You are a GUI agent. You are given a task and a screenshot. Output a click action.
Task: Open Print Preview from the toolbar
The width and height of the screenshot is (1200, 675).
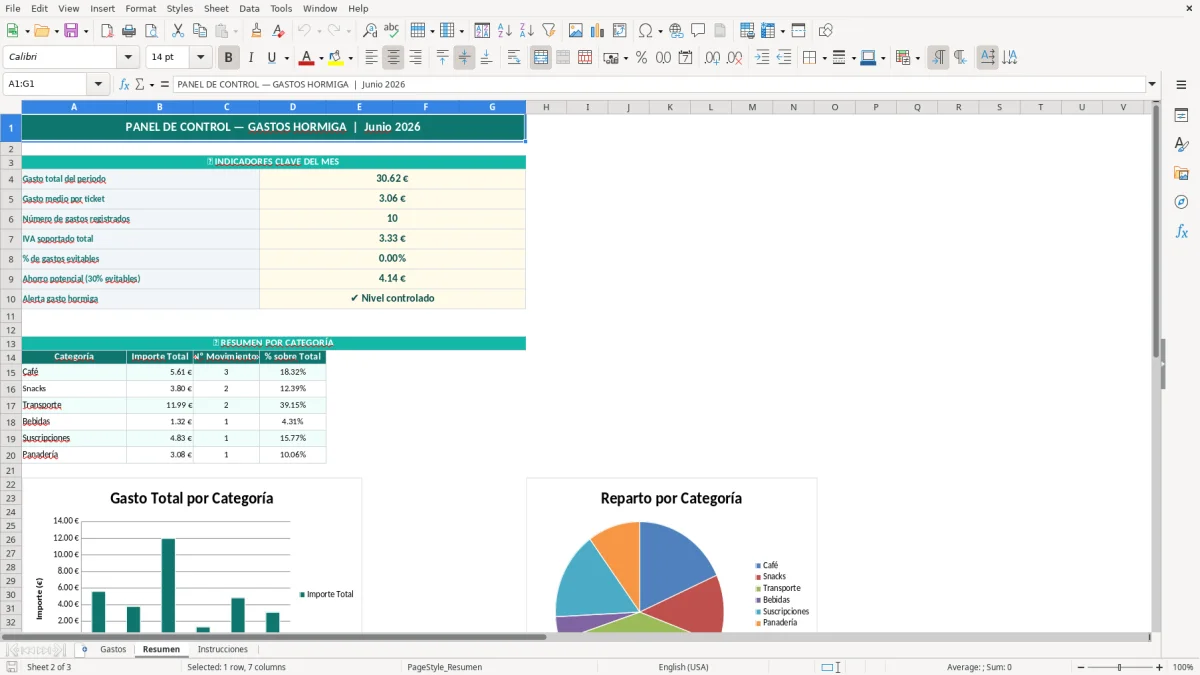point(150,31)
